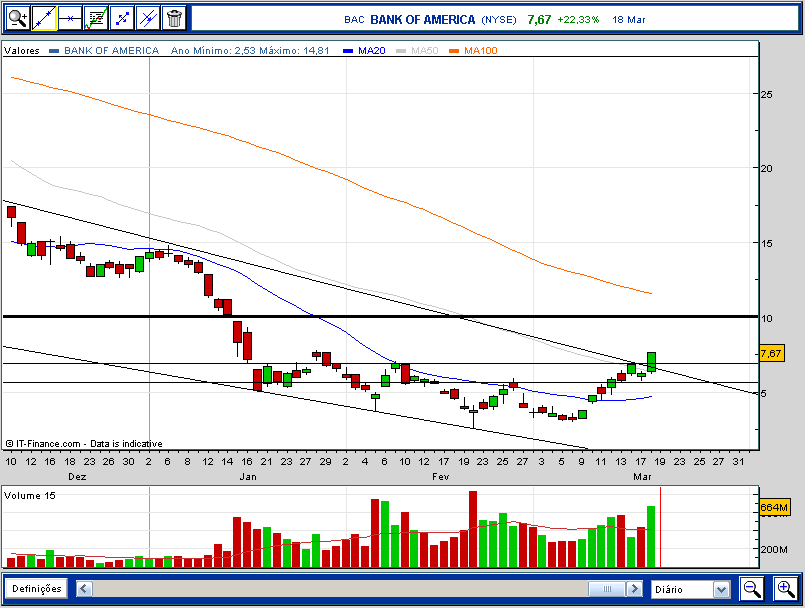Viewport: 805px width, 608px height.
Task: Click the zoom in magnifier button
Action: pyautogui.click(x=785, y=588)
